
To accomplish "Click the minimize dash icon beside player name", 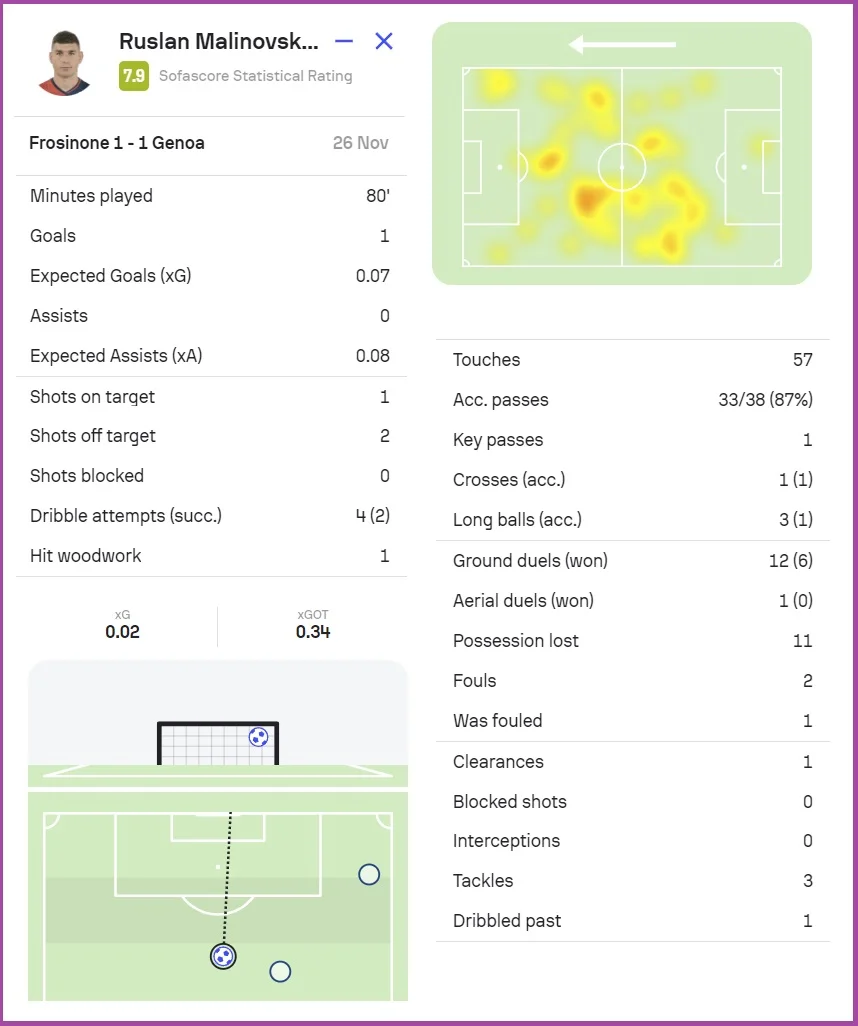I will [x=344, y=41].
